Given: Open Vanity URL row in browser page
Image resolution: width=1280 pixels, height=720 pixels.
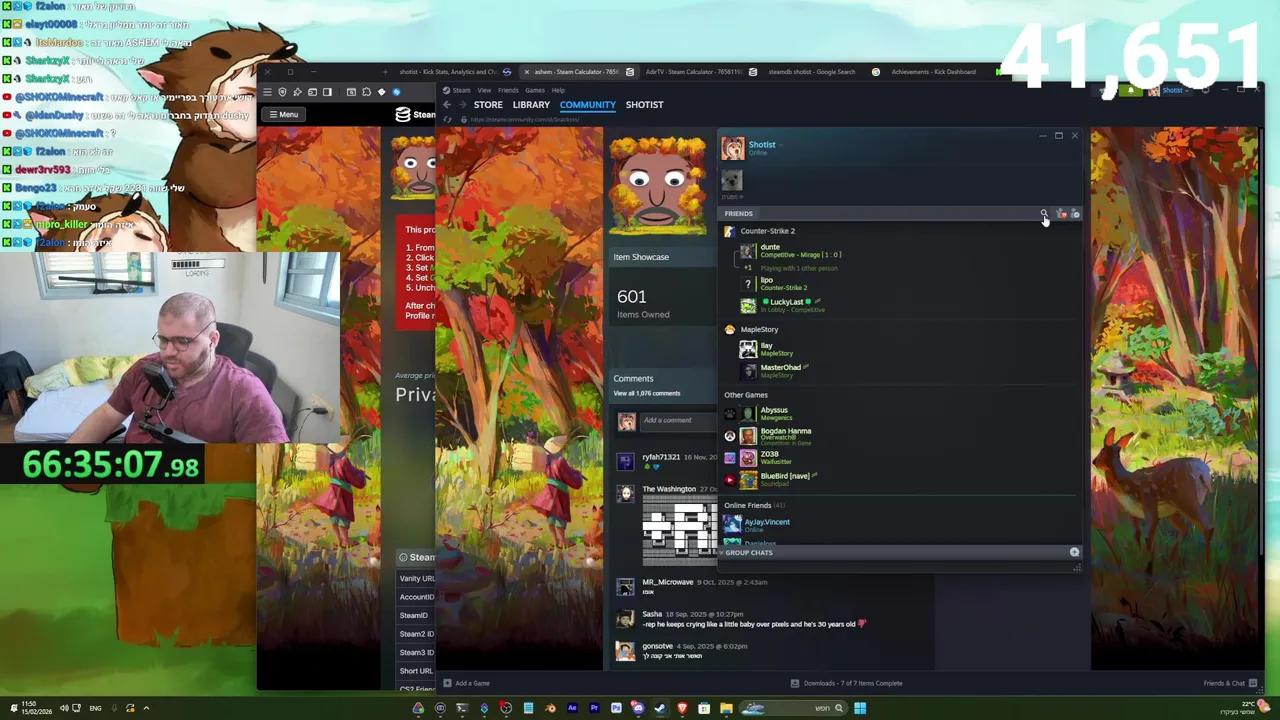Looking at the screenshot, I should [415, 578].
